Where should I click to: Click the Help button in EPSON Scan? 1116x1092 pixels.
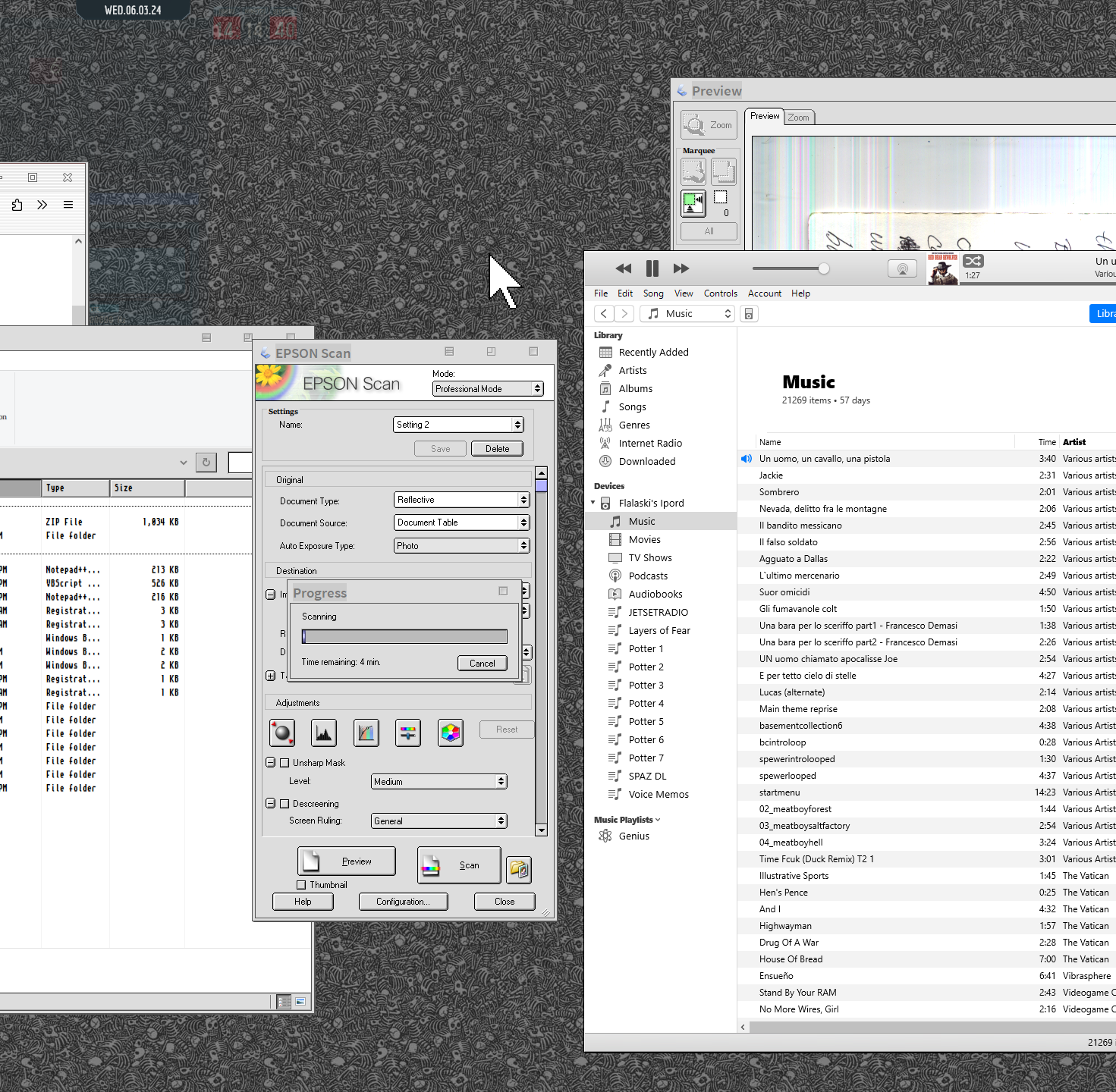coord(303,902)
